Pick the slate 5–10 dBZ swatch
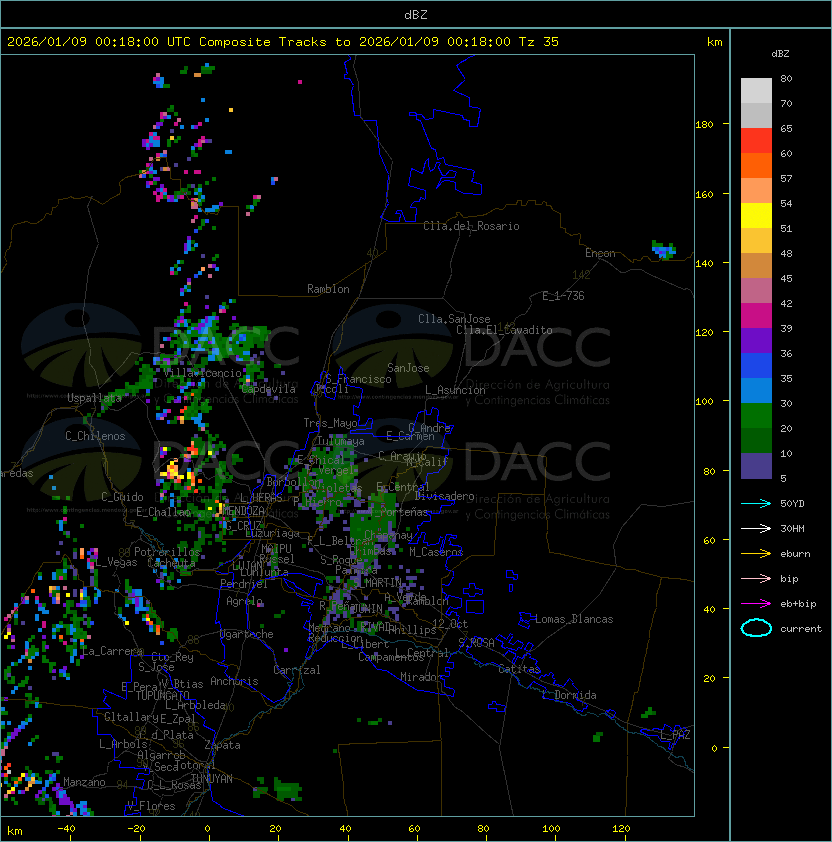832x842 pixels. pos(756,466)
